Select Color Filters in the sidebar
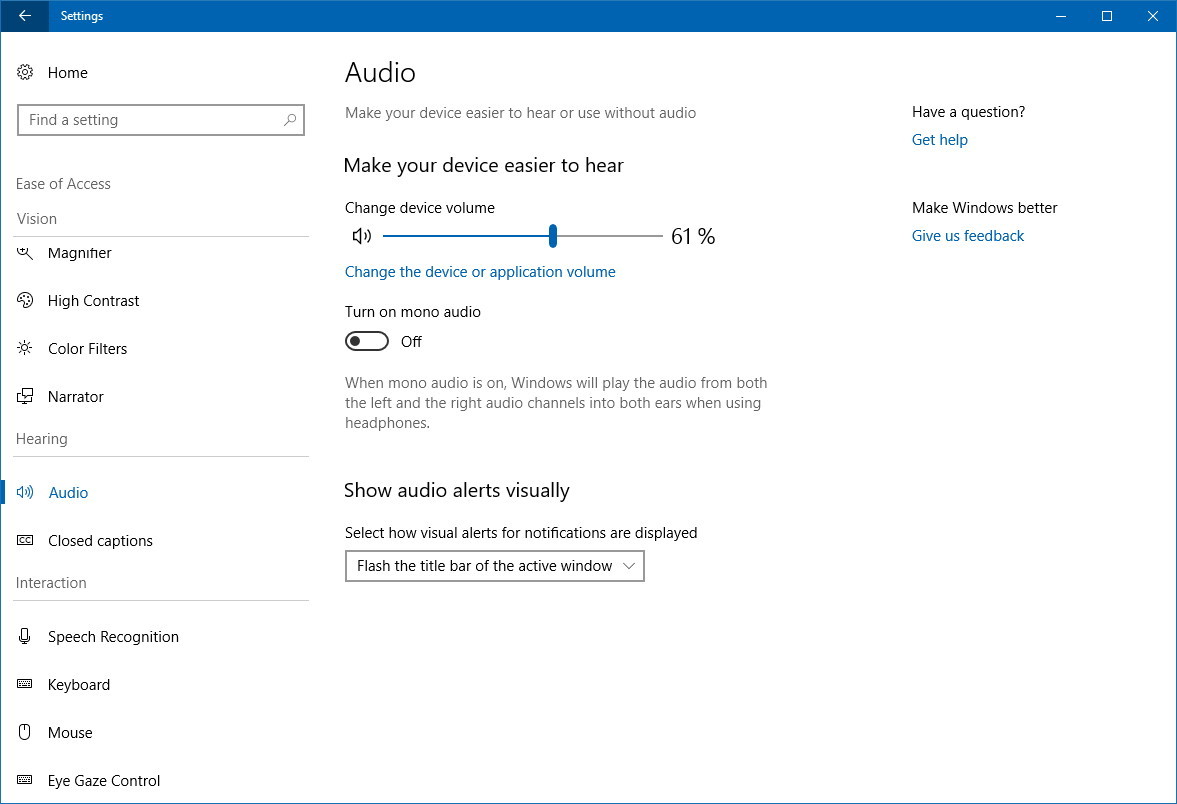 pos(87,349)
